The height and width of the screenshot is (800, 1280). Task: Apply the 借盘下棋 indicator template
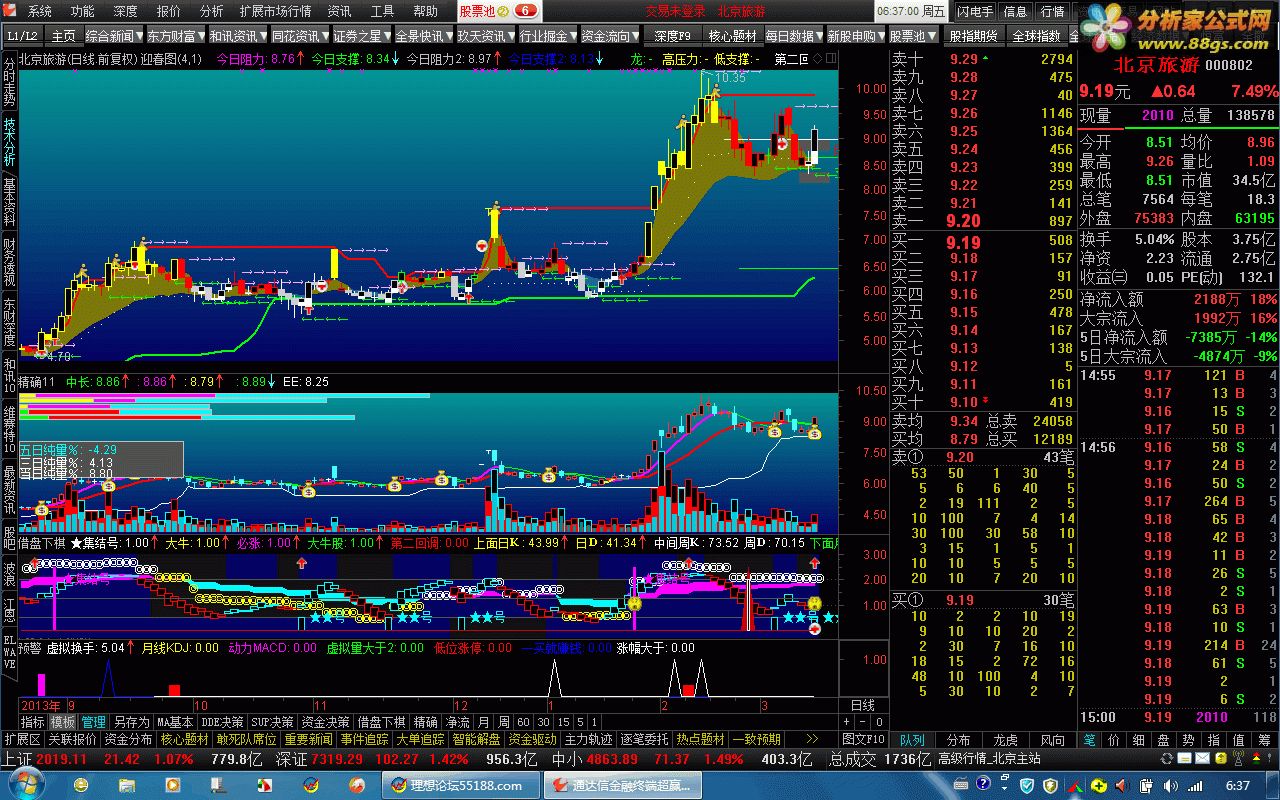(x=381, y=722)
